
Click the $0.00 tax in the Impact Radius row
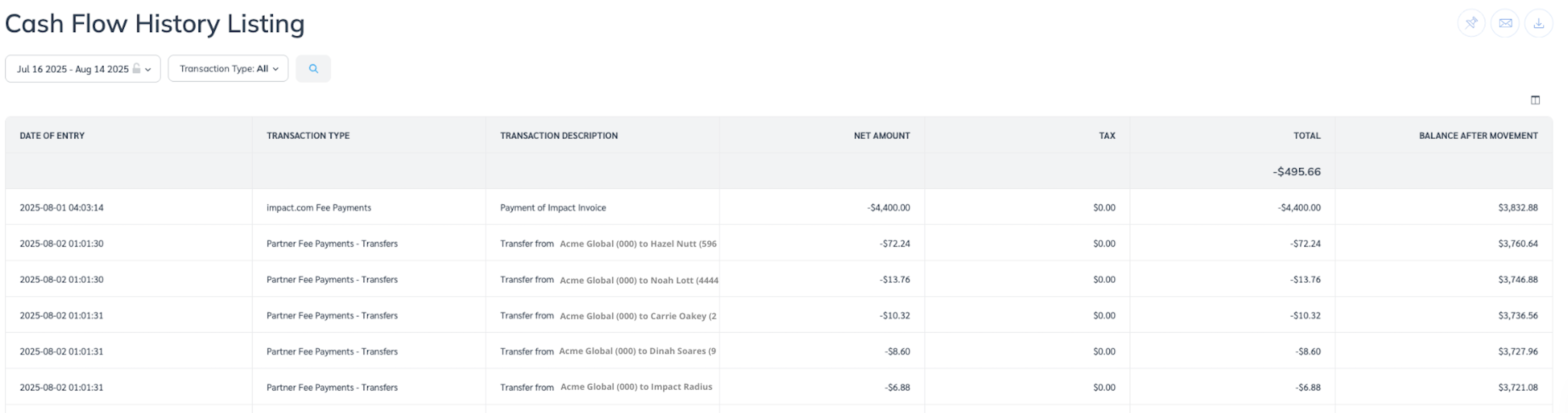click(x=1104, y=387)
